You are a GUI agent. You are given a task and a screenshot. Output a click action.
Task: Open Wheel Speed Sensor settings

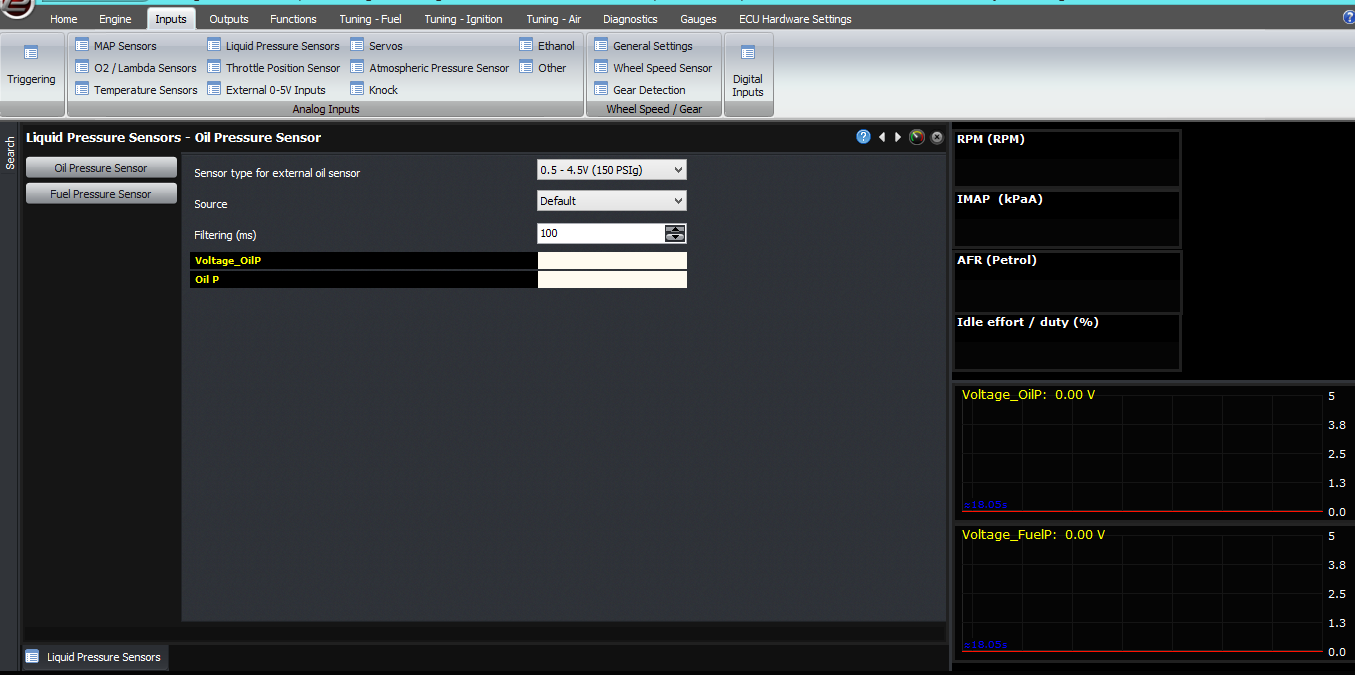(x=653, y=68)
